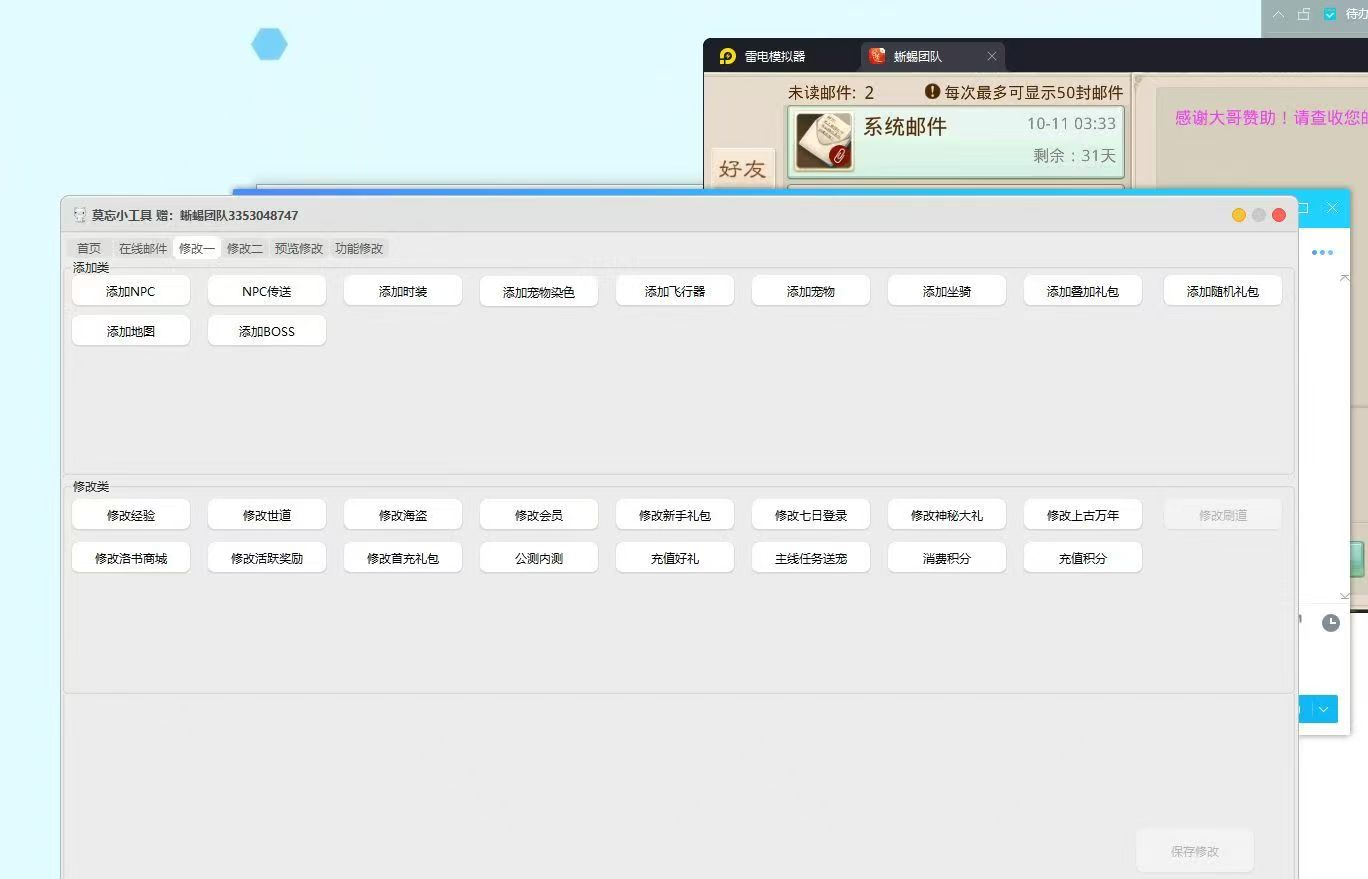Open the 好友 side tab in game
Image resolution: width=1368 pixels, height=879 pixels.
click(742, 169)
